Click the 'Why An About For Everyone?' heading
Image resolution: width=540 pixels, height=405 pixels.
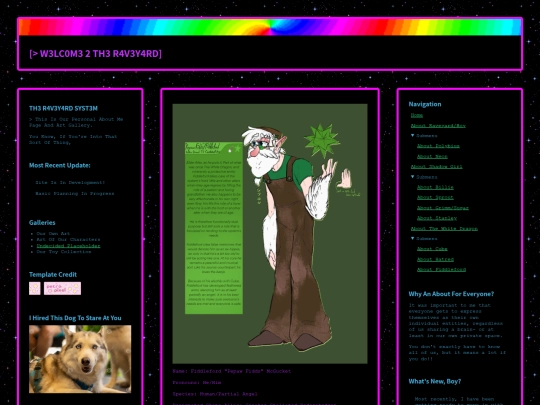pyautogui.click(x=451, y=294)
